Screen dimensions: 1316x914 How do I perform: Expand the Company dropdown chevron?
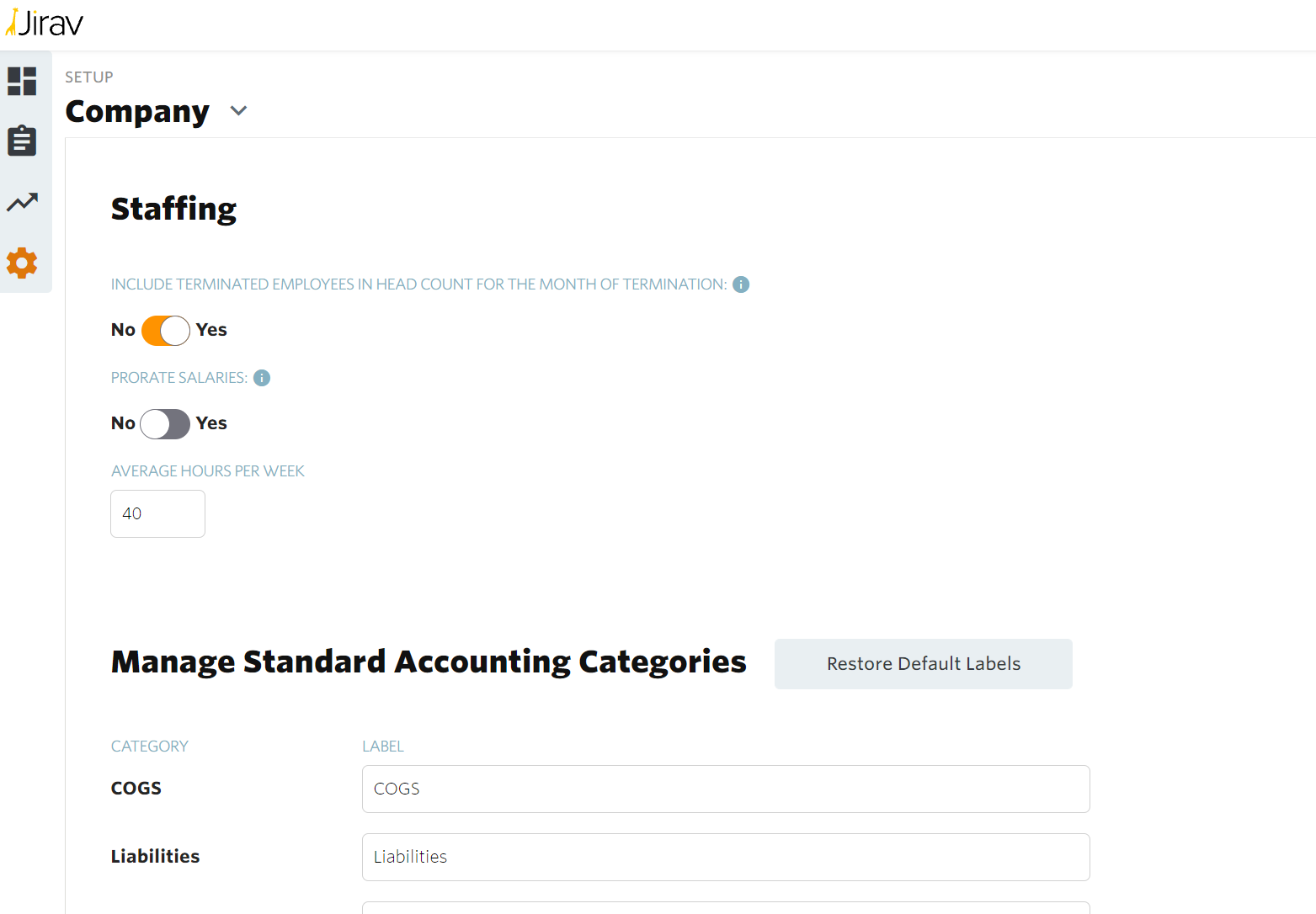239,111
